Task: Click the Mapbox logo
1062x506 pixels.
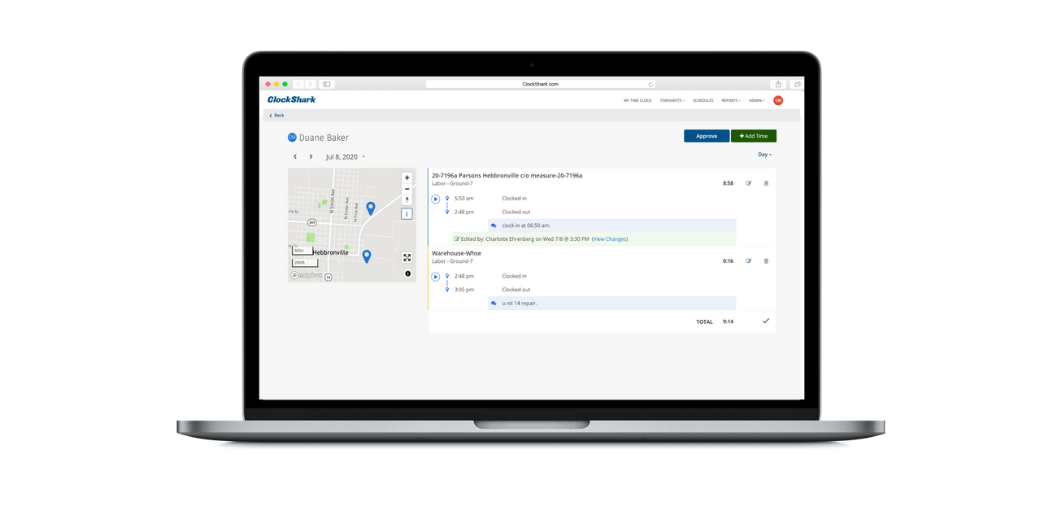Action: coord(306,275)
